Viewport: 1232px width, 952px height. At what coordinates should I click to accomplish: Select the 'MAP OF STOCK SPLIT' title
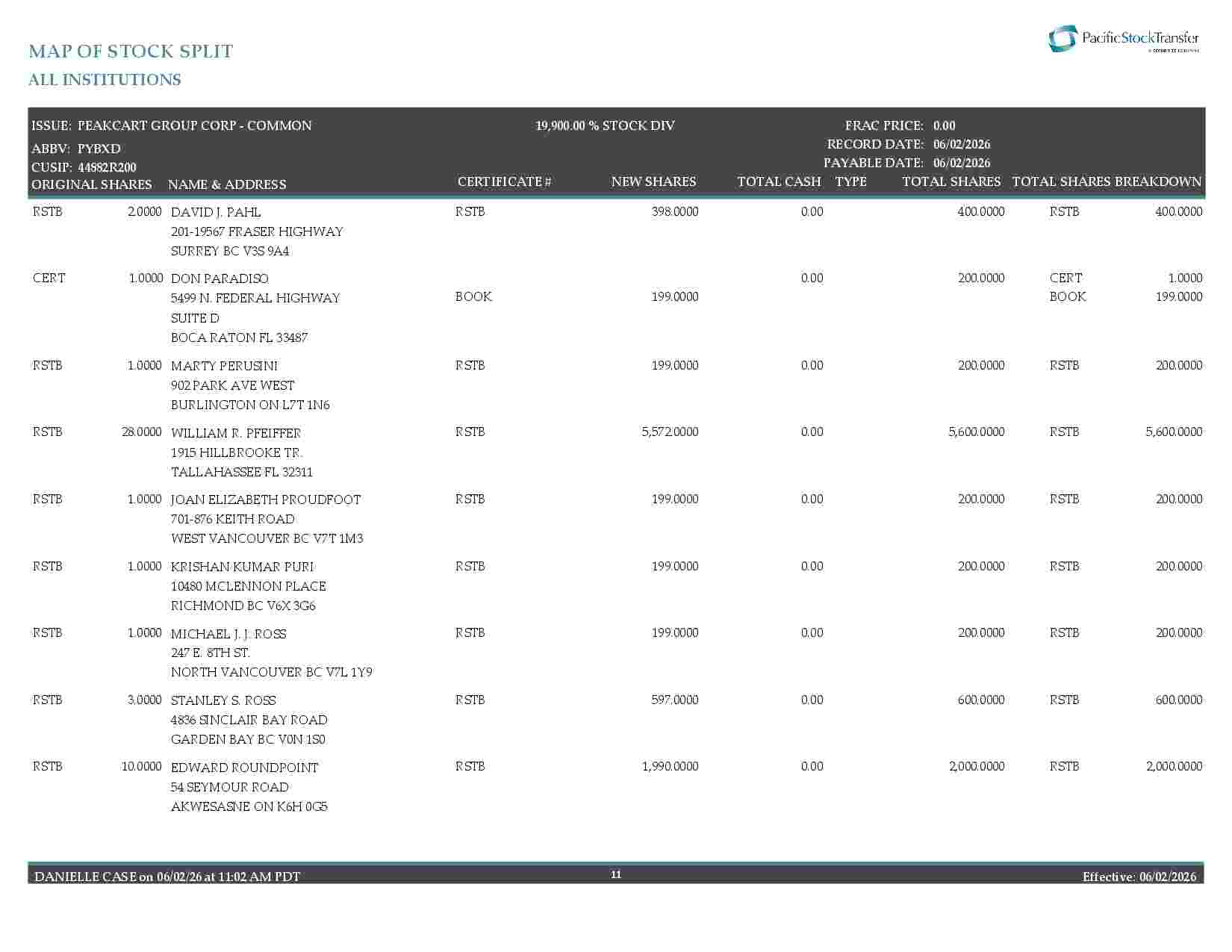(131, 52)
